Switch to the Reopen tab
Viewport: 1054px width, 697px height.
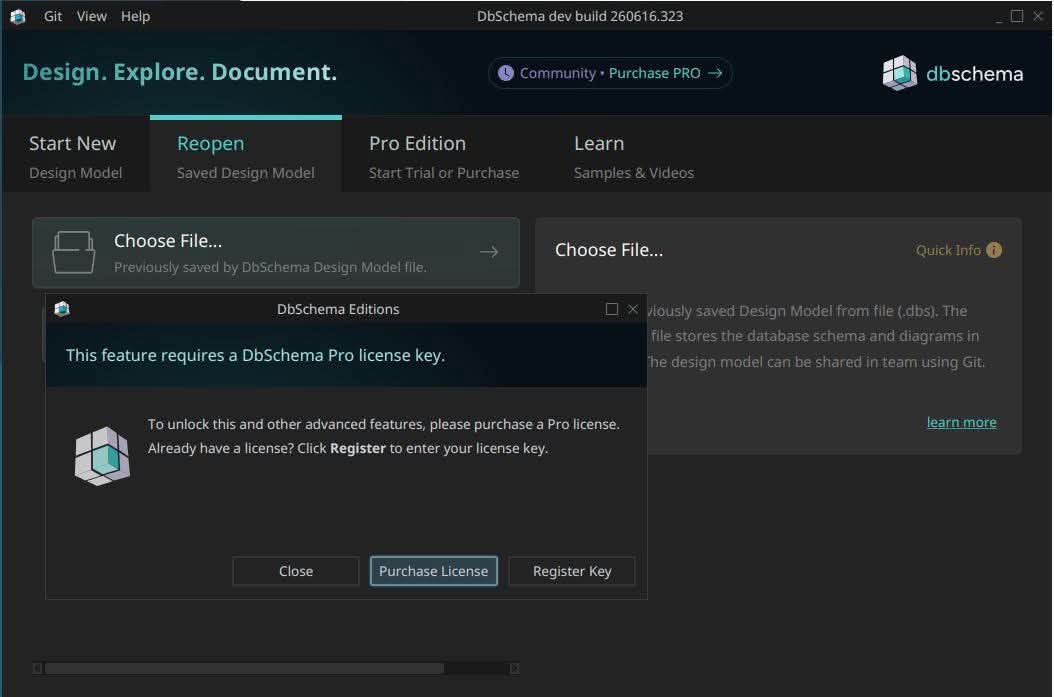tap(245, 156)
